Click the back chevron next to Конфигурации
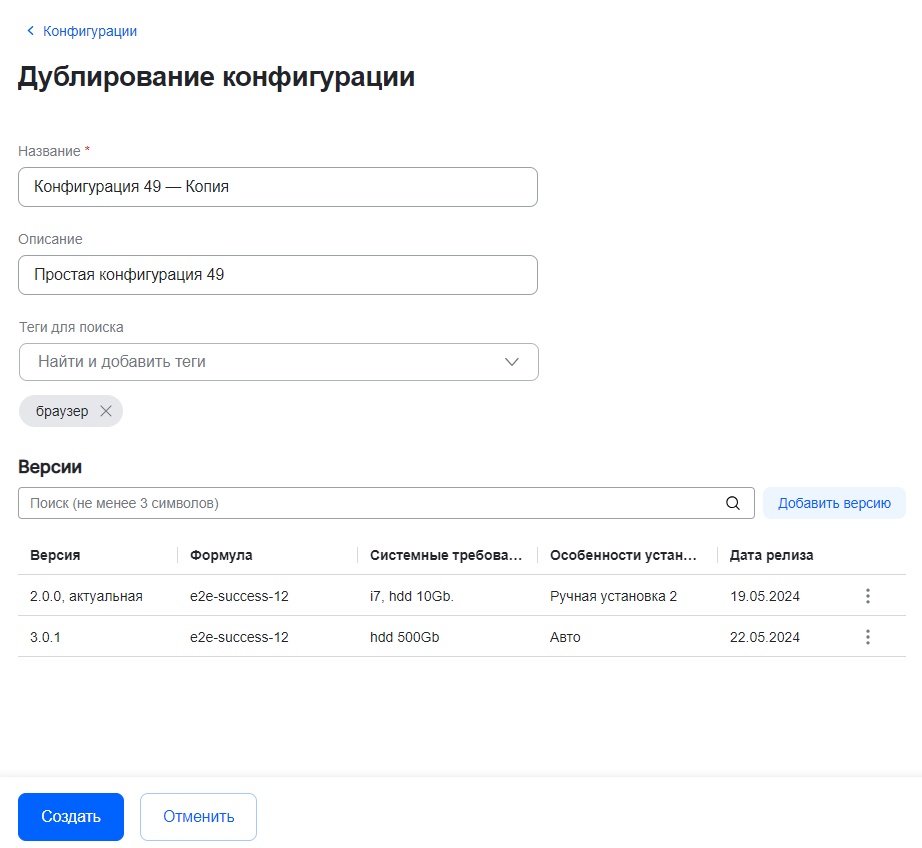The width and height of the screenshot is (922, 848). pyautogui.click(x=30, y=31)
